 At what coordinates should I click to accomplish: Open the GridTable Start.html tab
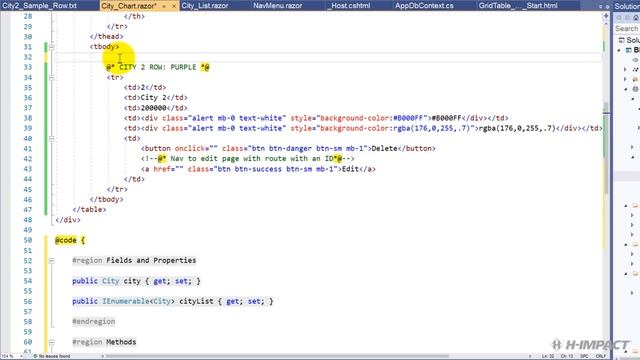pyautogui.click(x=518, y=6)
